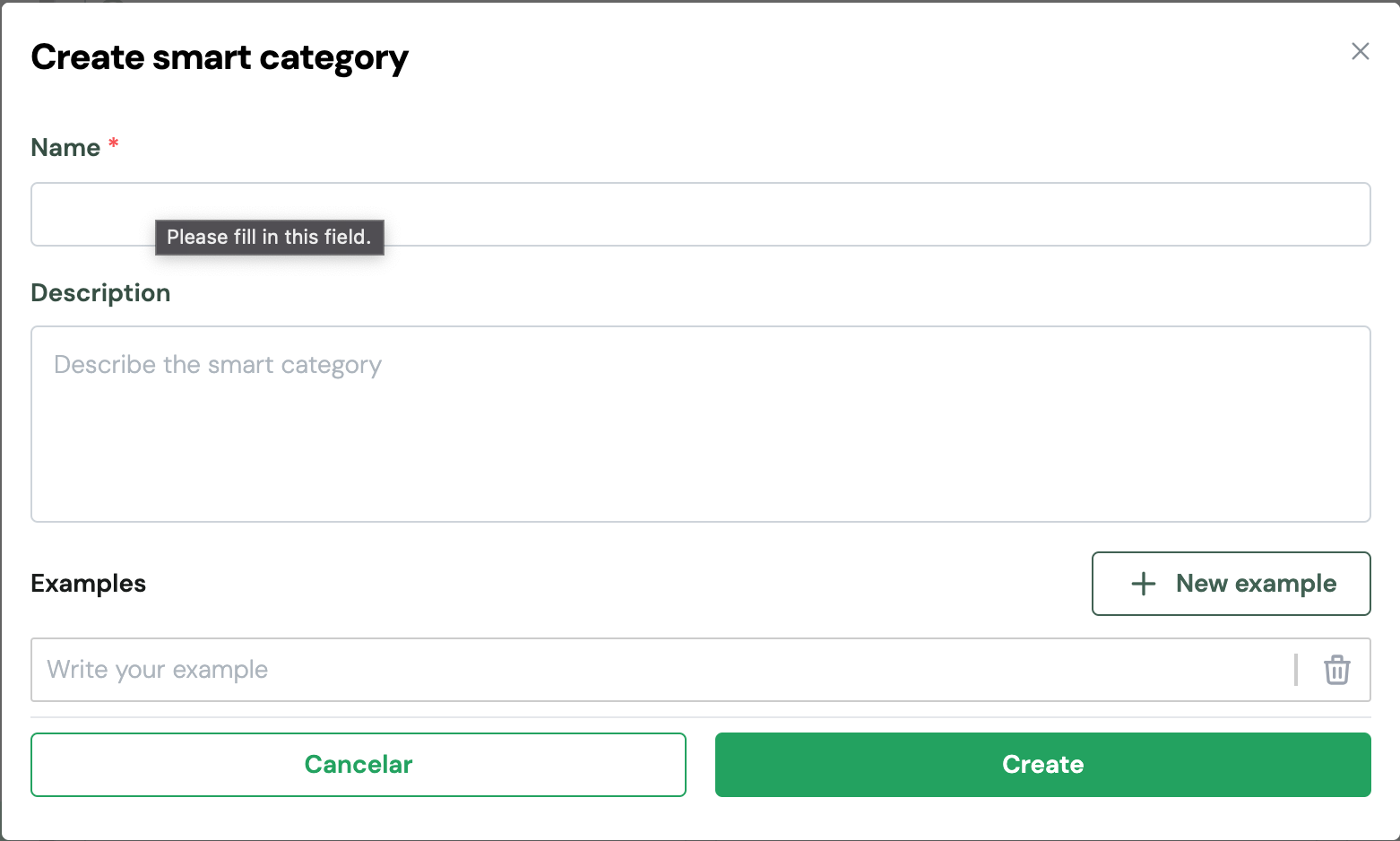The image size is (1400, 841).
Task: Click the red required asterisk by Name
Action: coord(114,144)
